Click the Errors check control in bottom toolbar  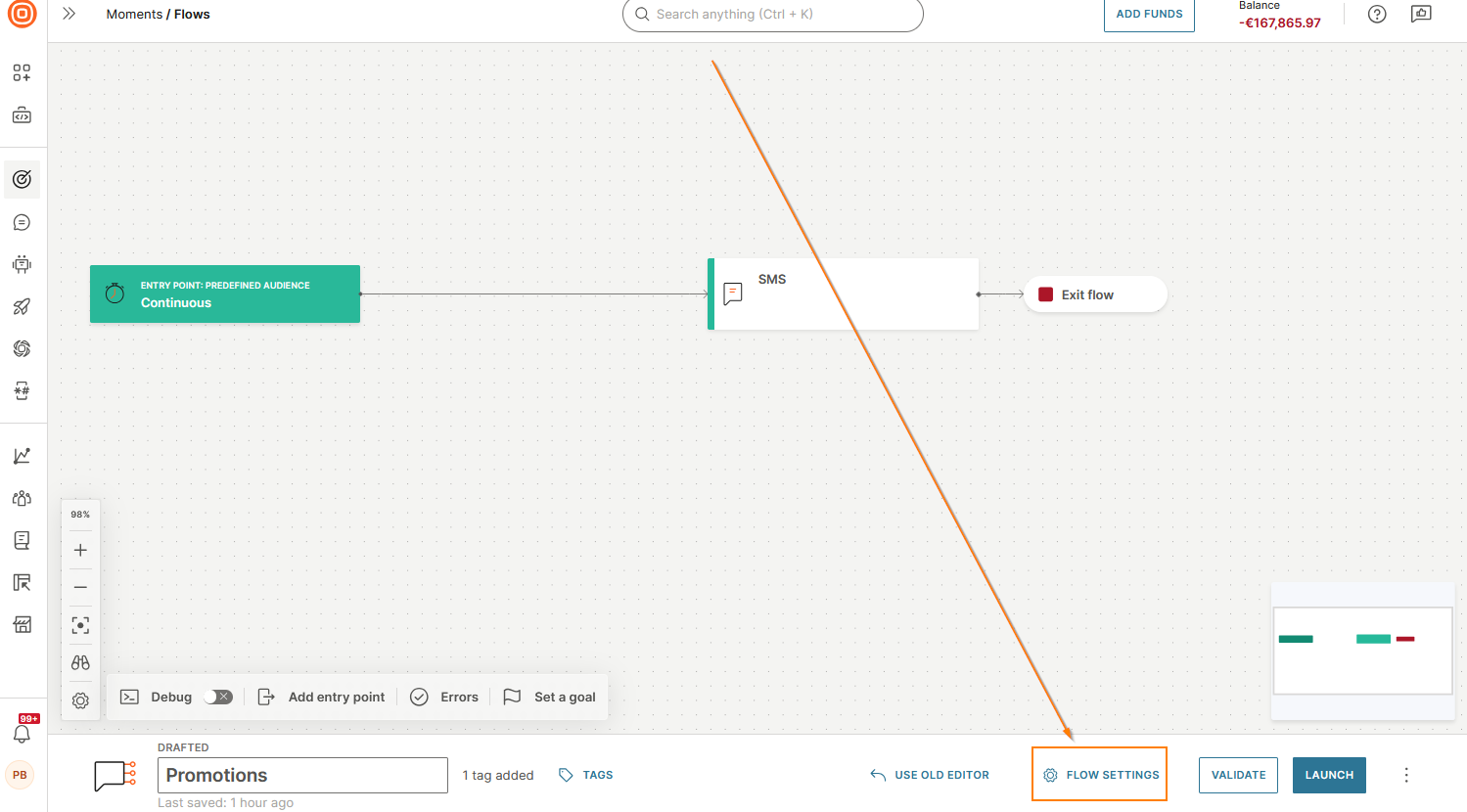coord(444,697)
